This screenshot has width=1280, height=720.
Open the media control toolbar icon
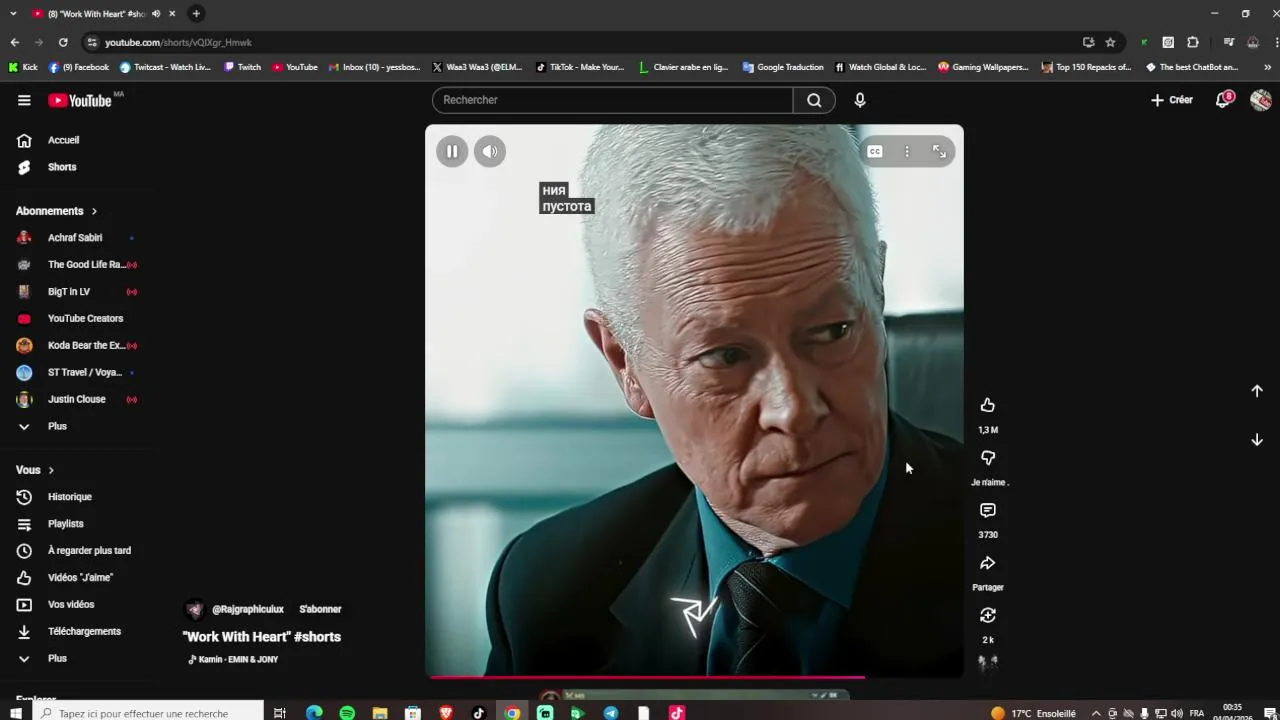tap(1229, 42)
